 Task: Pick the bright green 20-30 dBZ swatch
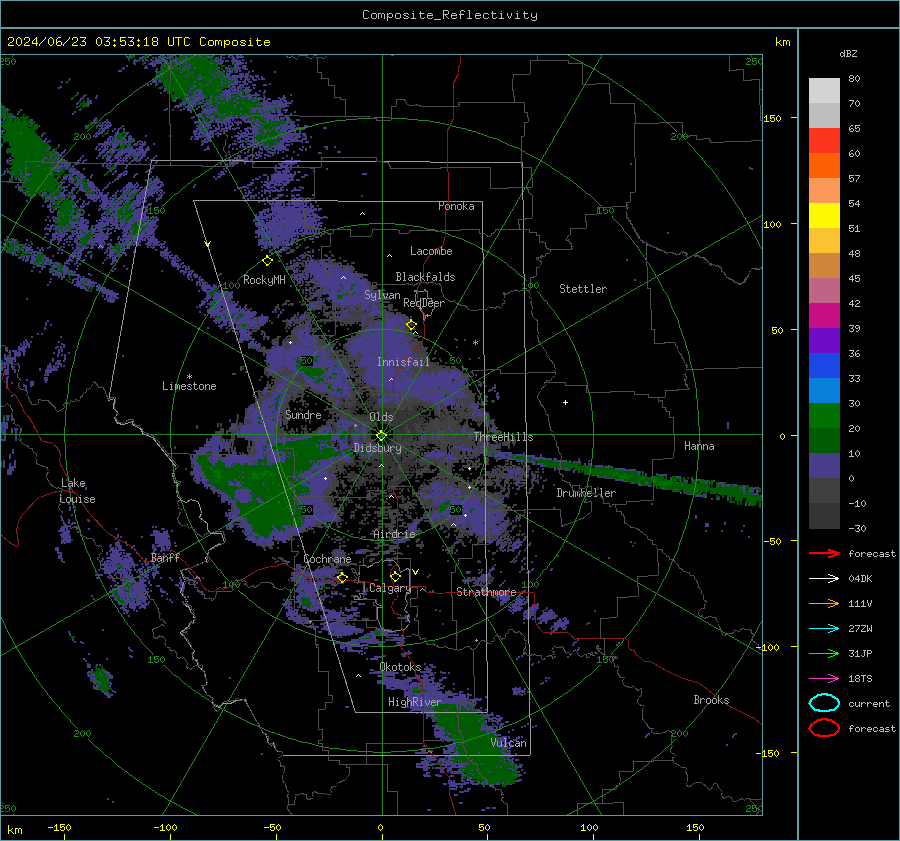[824, 416]
